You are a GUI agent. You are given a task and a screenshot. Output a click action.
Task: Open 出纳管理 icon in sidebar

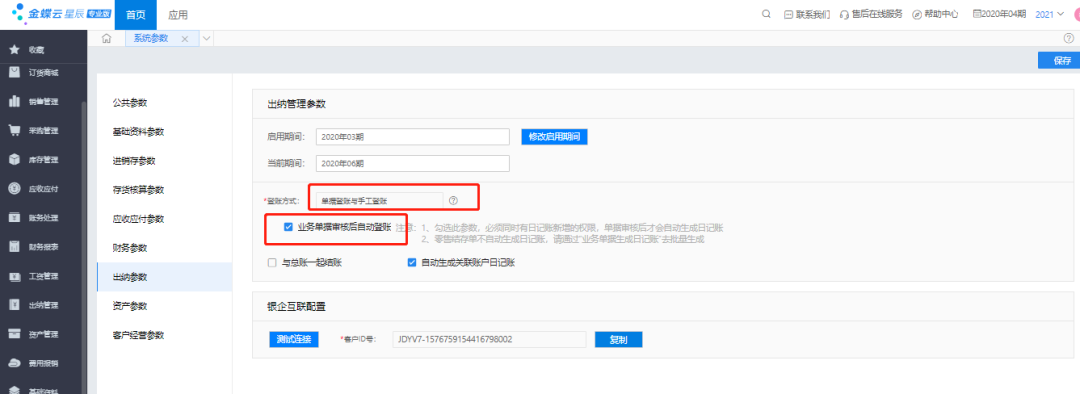pyautogui.click(x=14, y=305)
